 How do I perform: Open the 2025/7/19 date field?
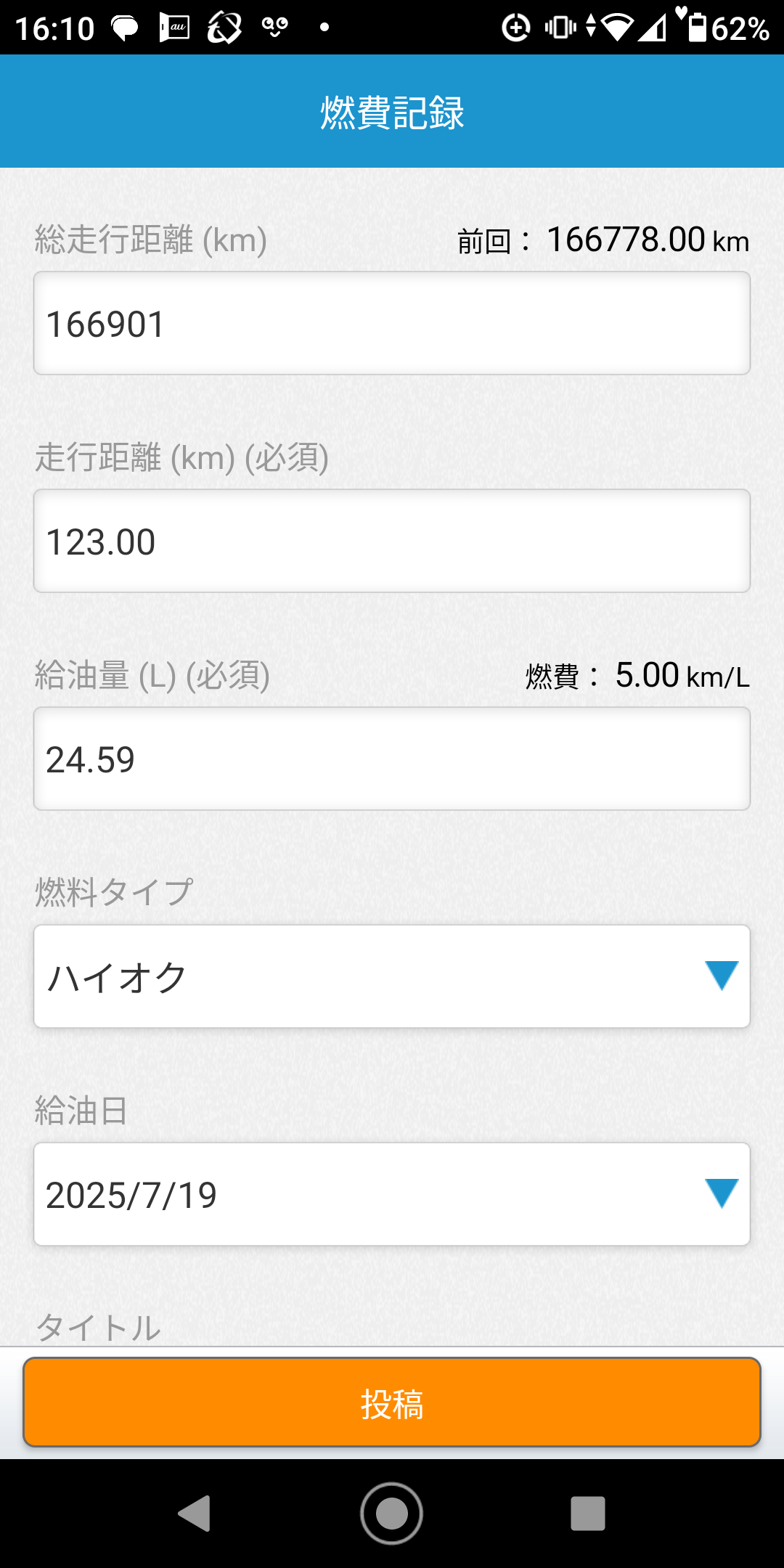(x=363, y=1194)
